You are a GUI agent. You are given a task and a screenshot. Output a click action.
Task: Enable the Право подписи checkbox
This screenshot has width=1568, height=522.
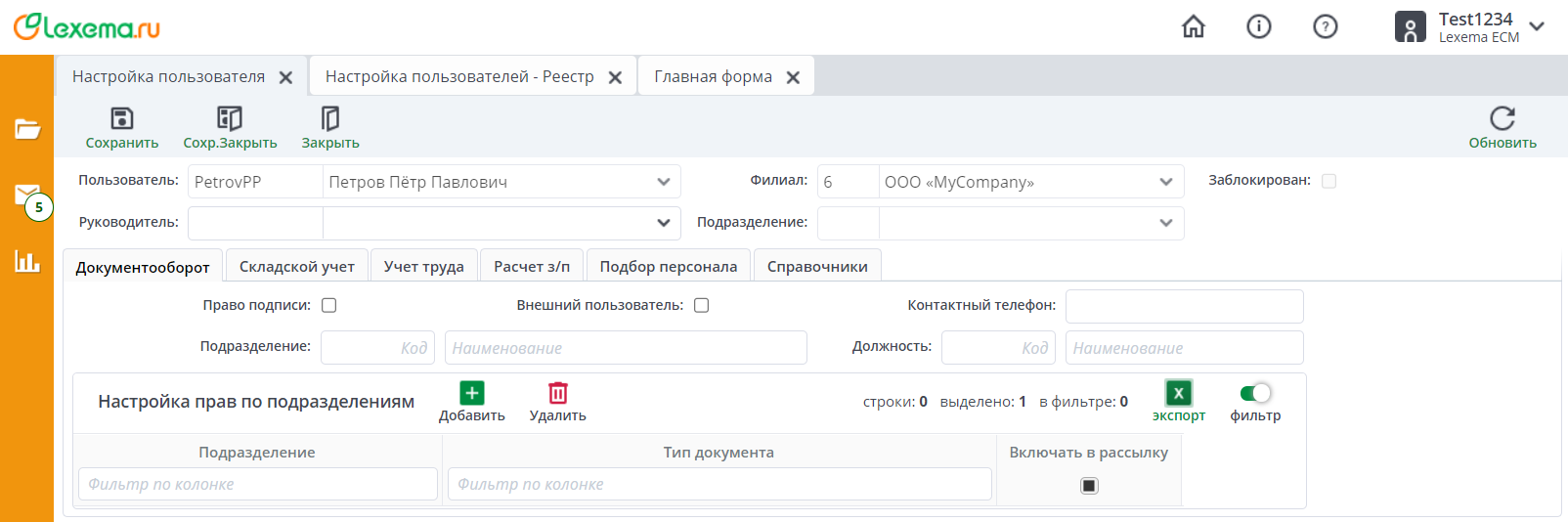click(x=329, y=305)
